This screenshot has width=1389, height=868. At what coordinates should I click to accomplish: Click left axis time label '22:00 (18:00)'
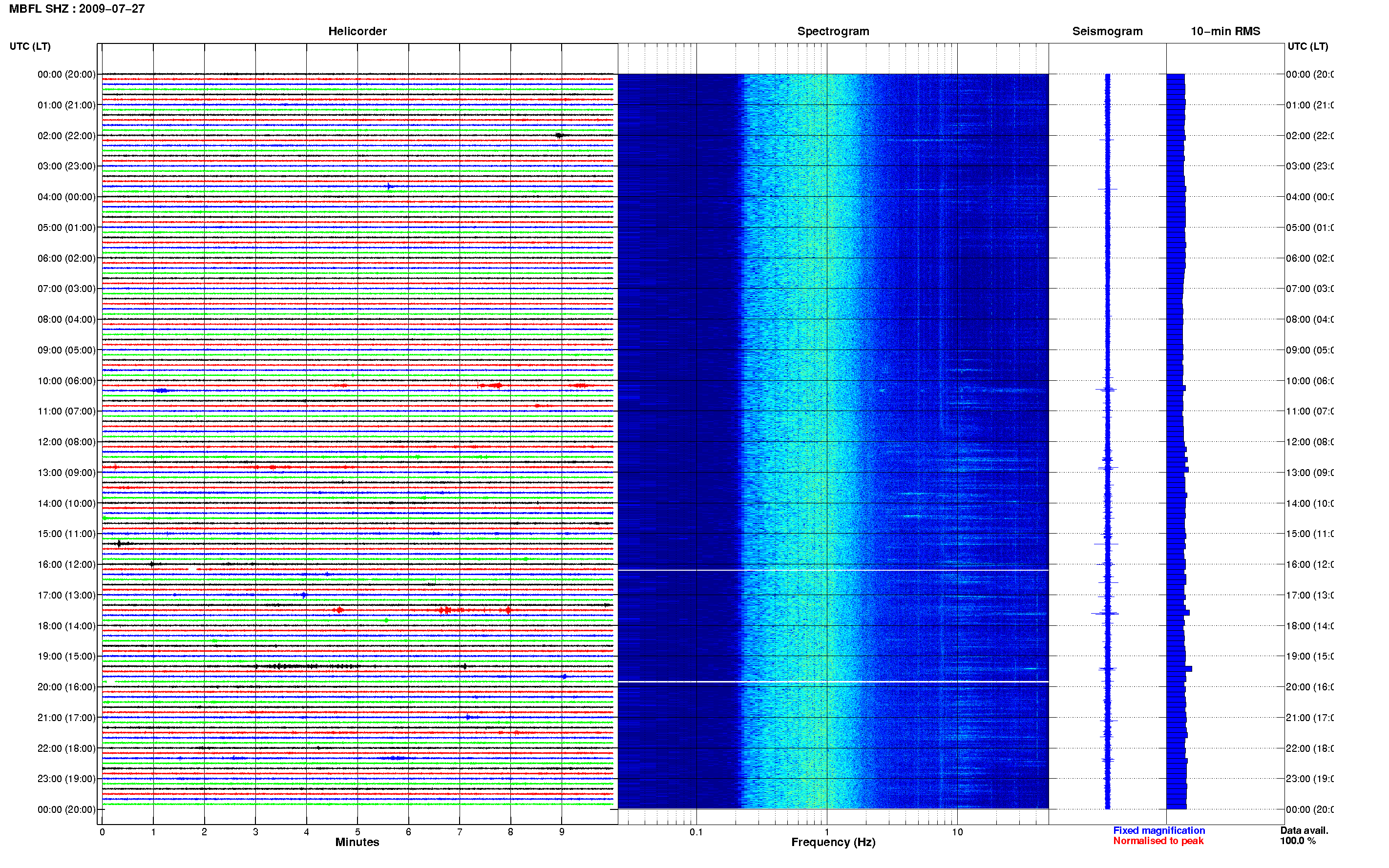click(x=66, y=748)
